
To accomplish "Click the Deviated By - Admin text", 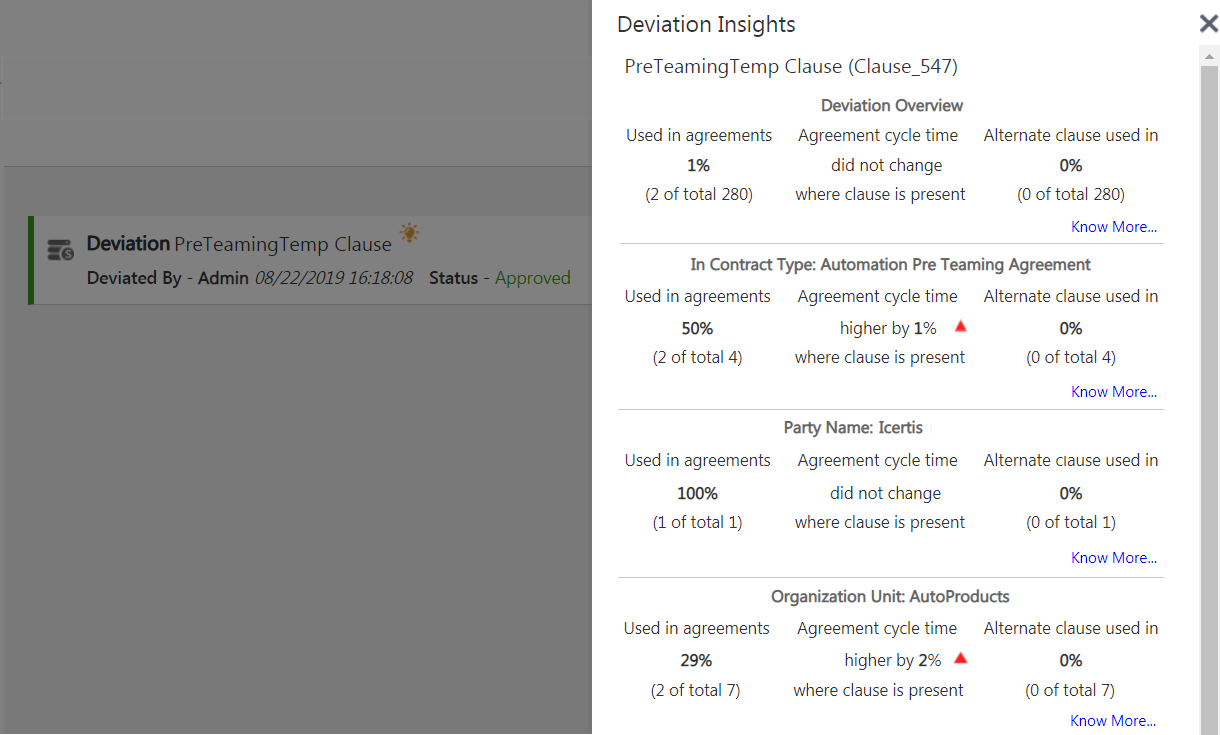I will (x=167, y=278).
